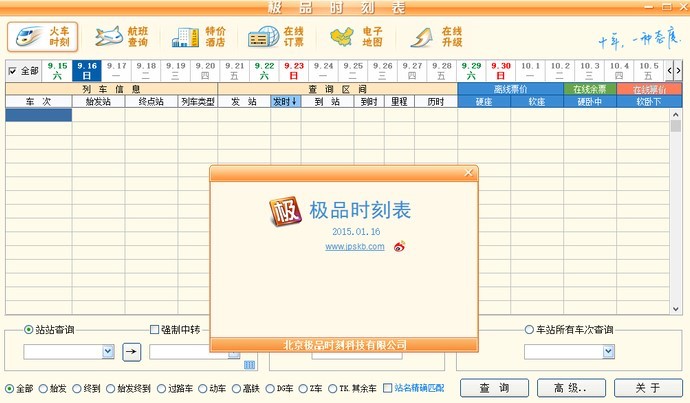
Task: Click the 终点站 column header
Action: pos(151,102)
